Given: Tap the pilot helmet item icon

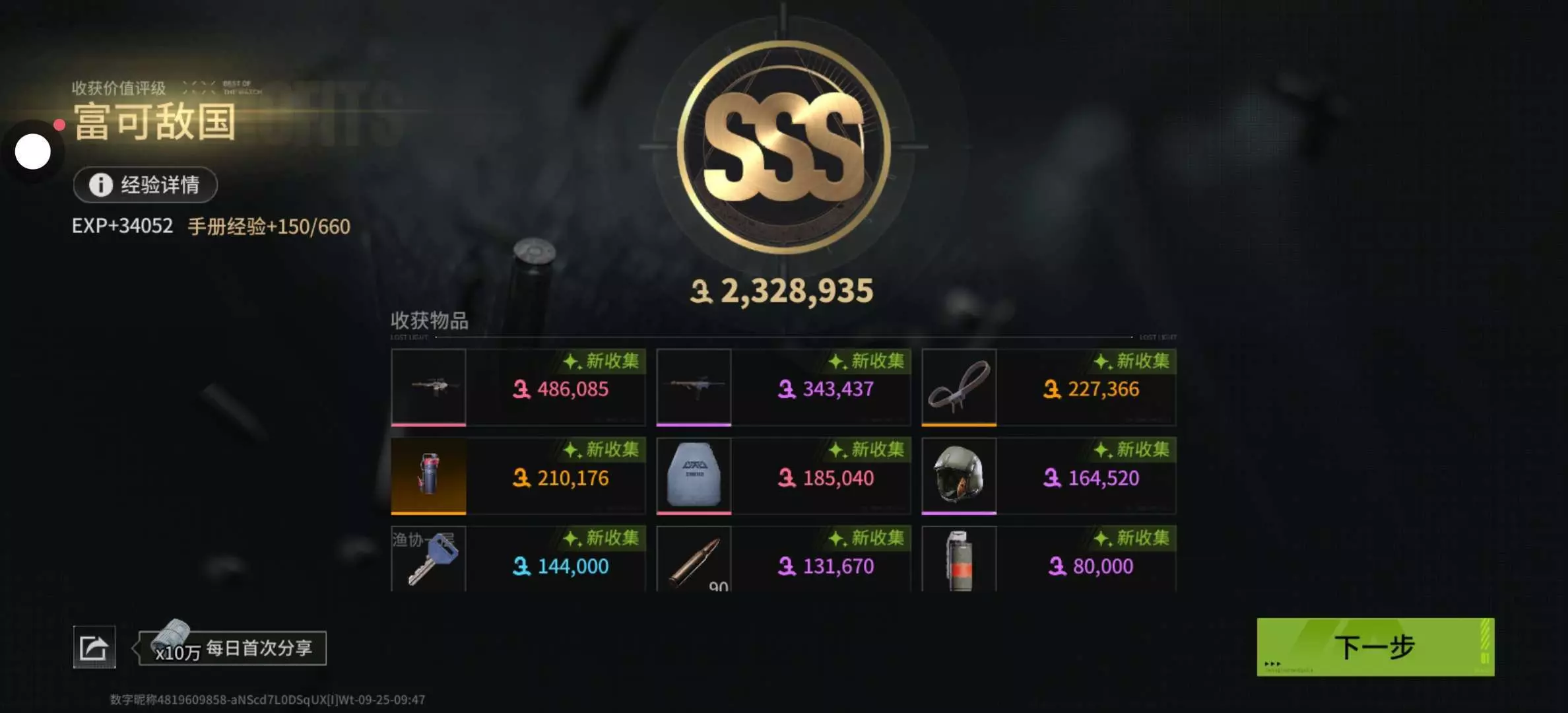Looking at the screenshot, I should [x=959, y=475].
